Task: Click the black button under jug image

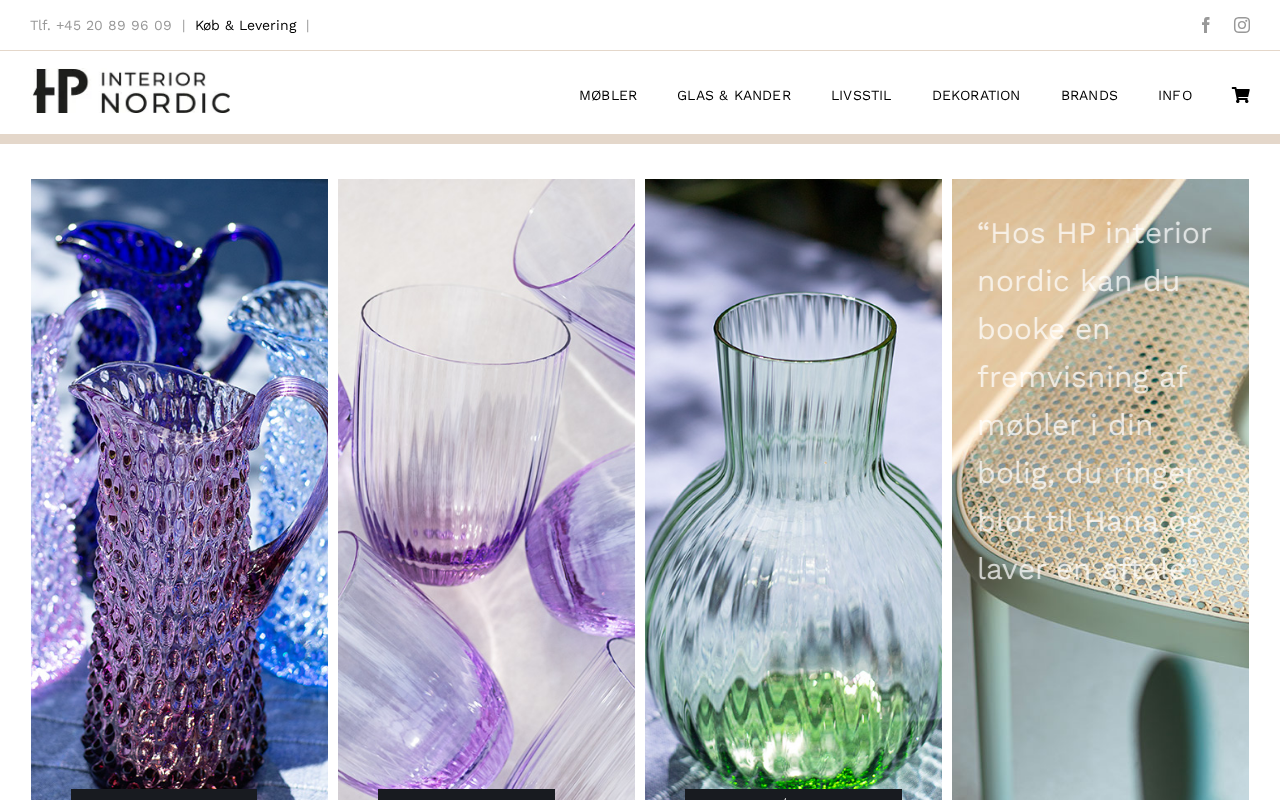Action: pos(164,795)
